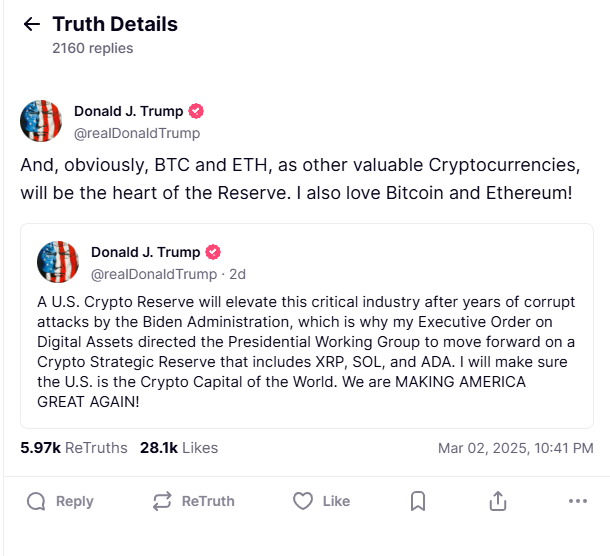Bookmark this Truth post
The height and width of the screenshot is (556, 610).
[x=419, y=501]
